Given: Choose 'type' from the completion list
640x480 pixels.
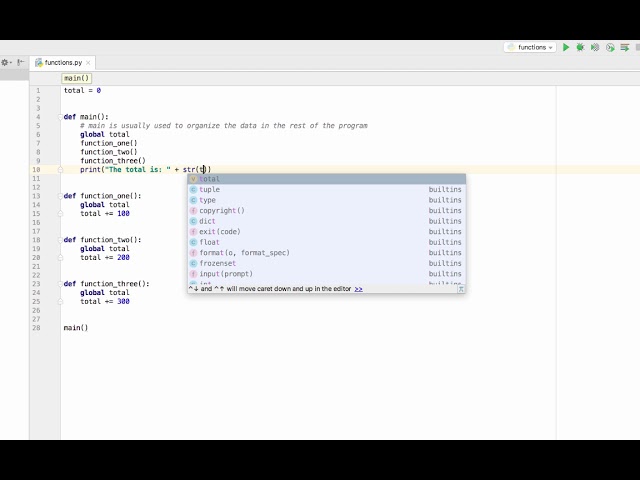Looking at the screenshot, I should point(327,200).
